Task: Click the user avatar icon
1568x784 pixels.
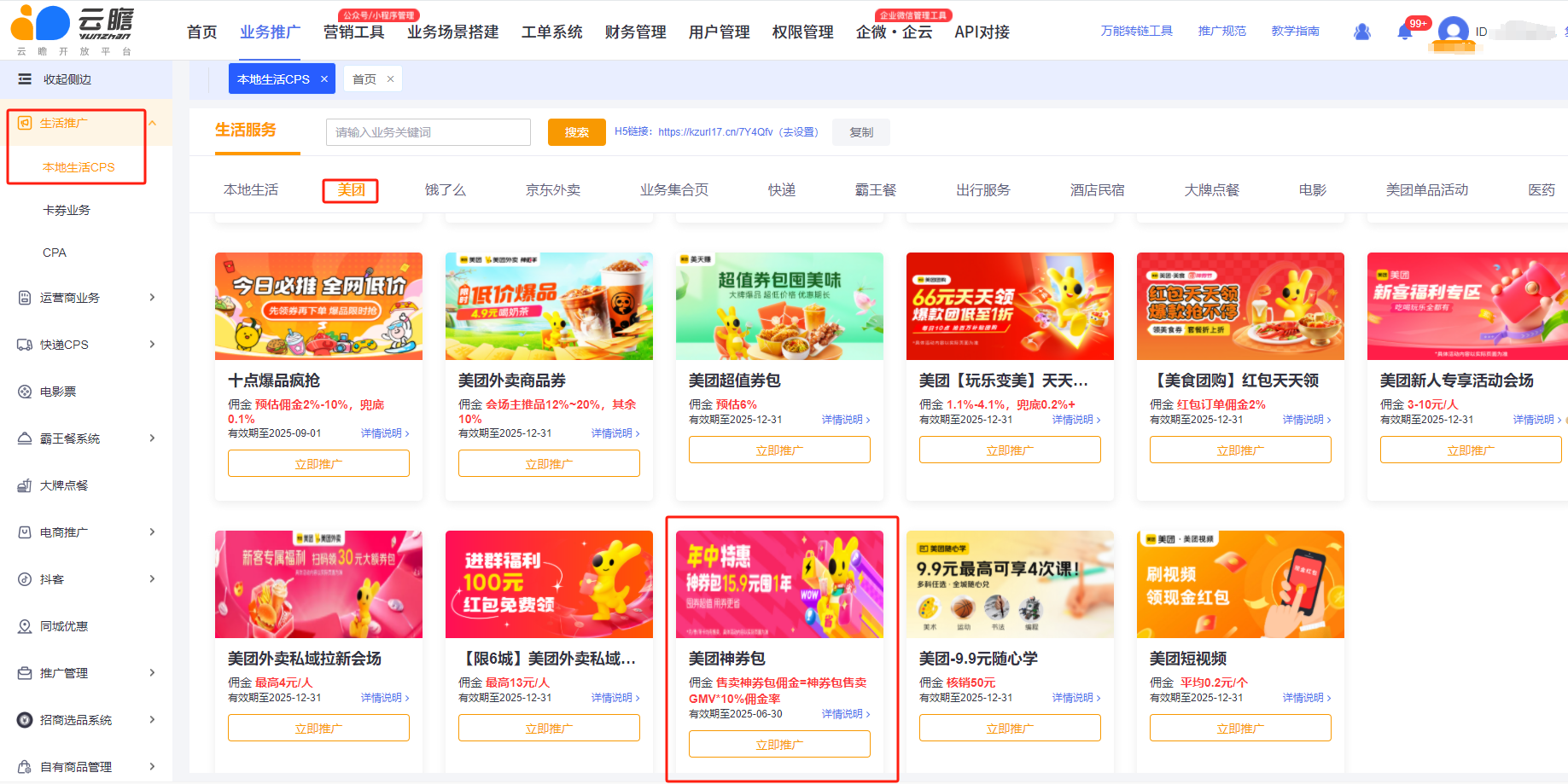Action: [1453, 32]
